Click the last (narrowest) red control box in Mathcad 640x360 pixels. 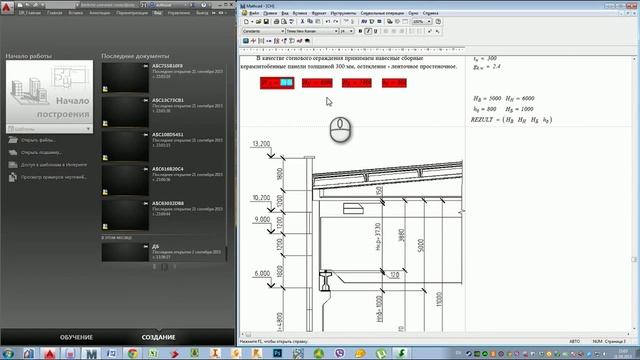[394, 83]
